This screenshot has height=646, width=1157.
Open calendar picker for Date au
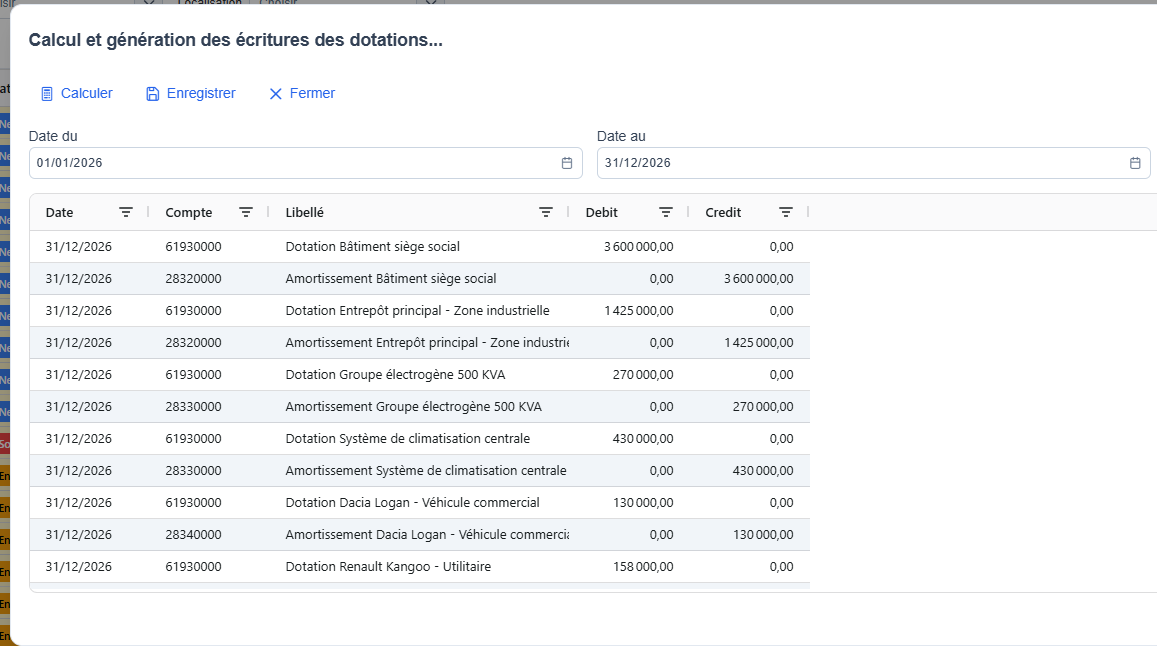(x=1135, y=163)
